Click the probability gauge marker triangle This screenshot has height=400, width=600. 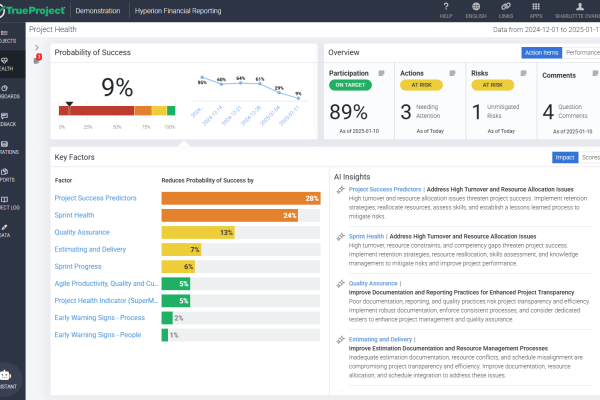[x=69, y=104]
